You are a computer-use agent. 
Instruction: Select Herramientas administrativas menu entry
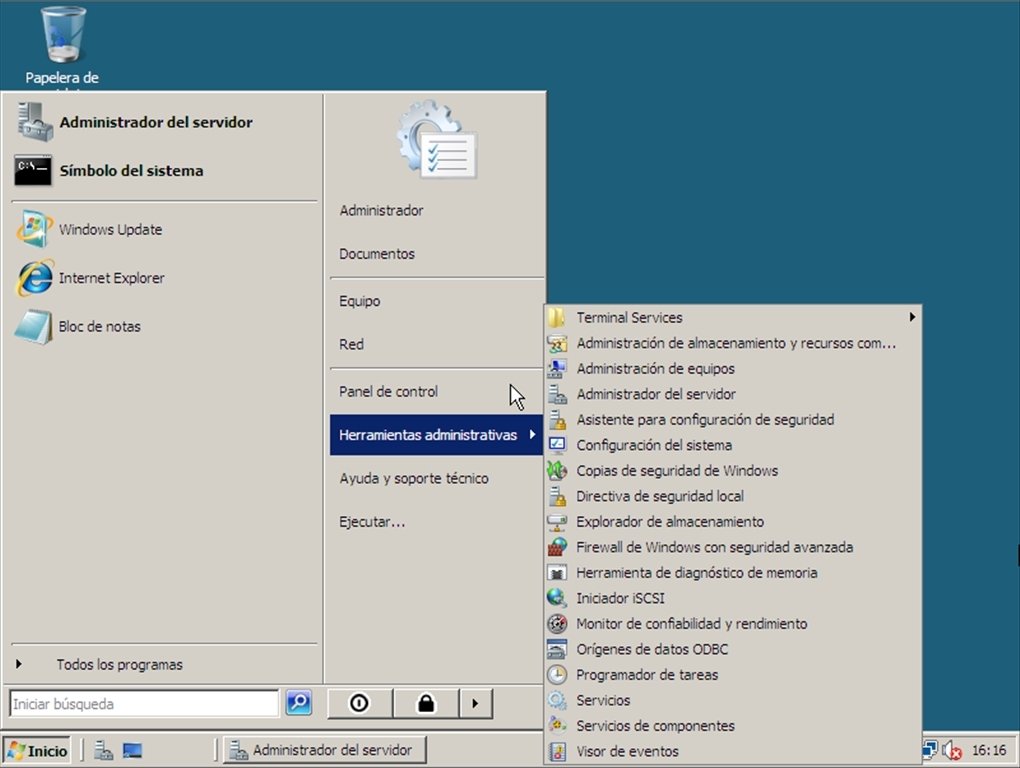[436, 434]
